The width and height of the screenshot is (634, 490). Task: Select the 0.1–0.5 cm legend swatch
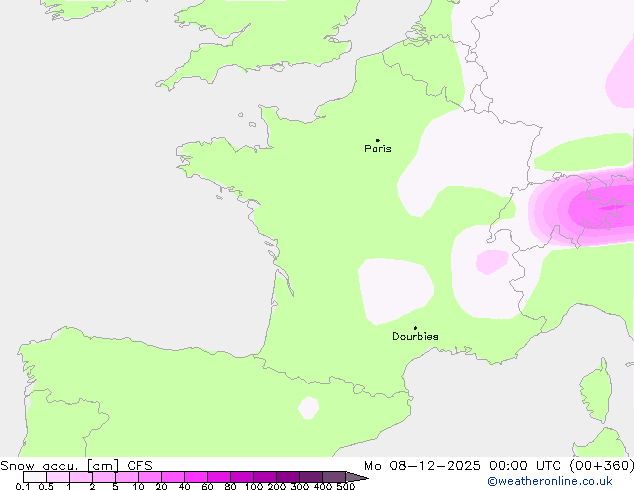35,477
